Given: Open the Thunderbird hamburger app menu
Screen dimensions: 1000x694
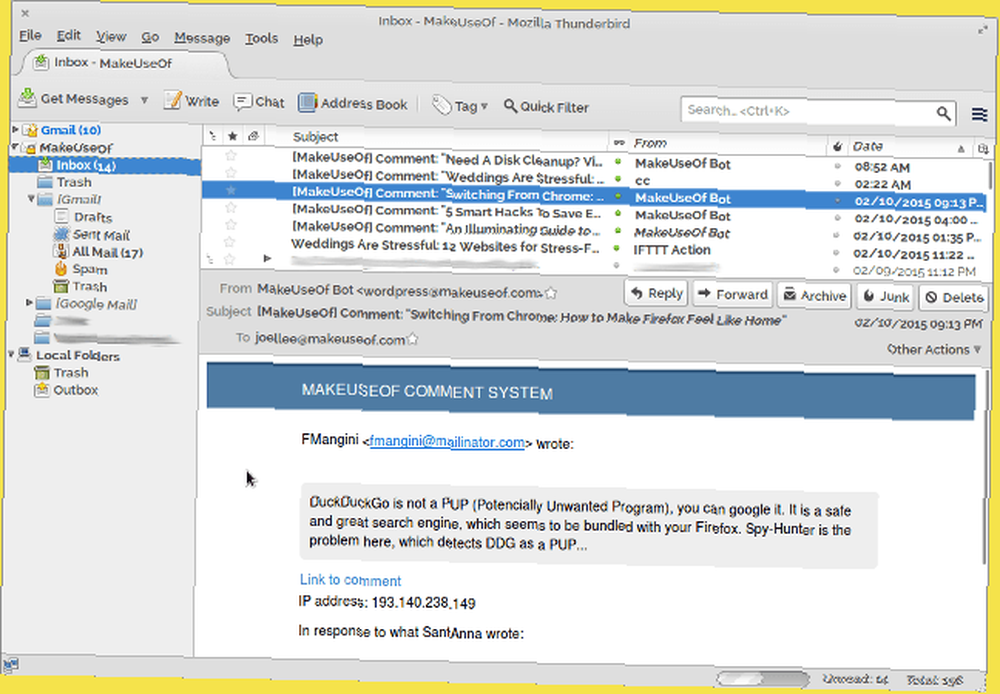Looking at the screenshot, I should click(980, 114).
